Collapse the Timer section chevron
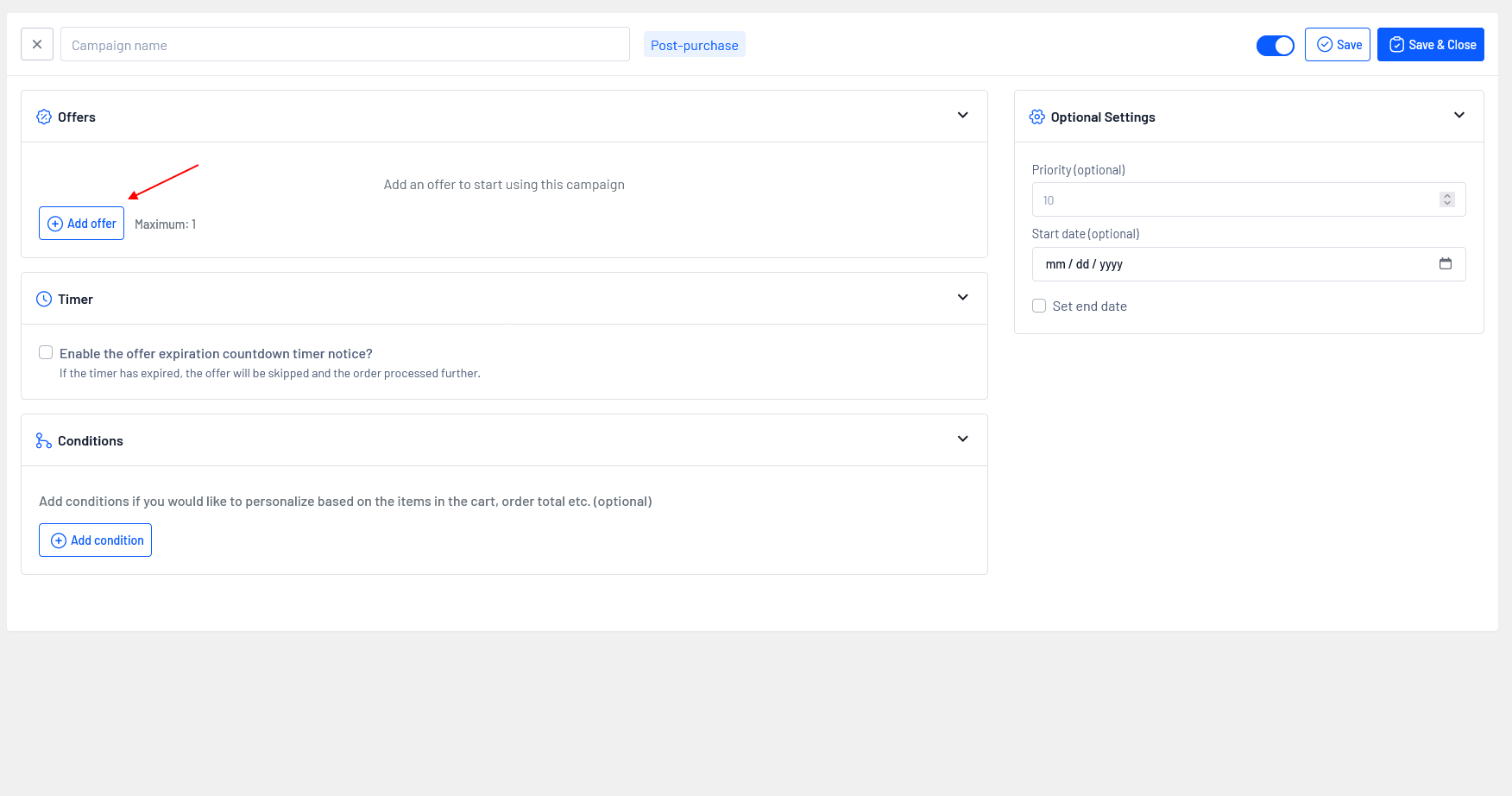1512x796 pixels. tap(962, 298)
